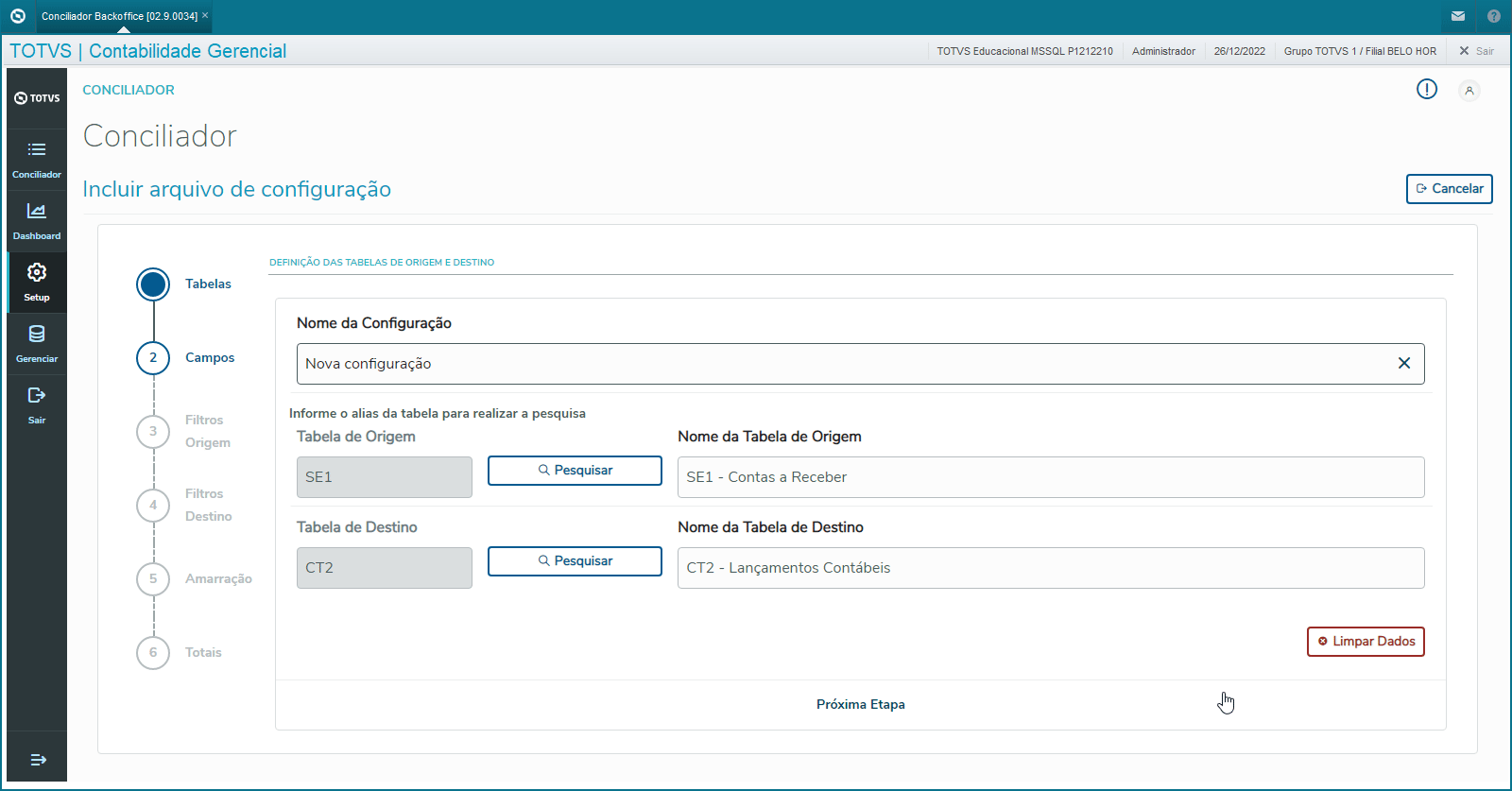
Task: Close the Conciliador Backoffice tab
Action: click(205, 15)
